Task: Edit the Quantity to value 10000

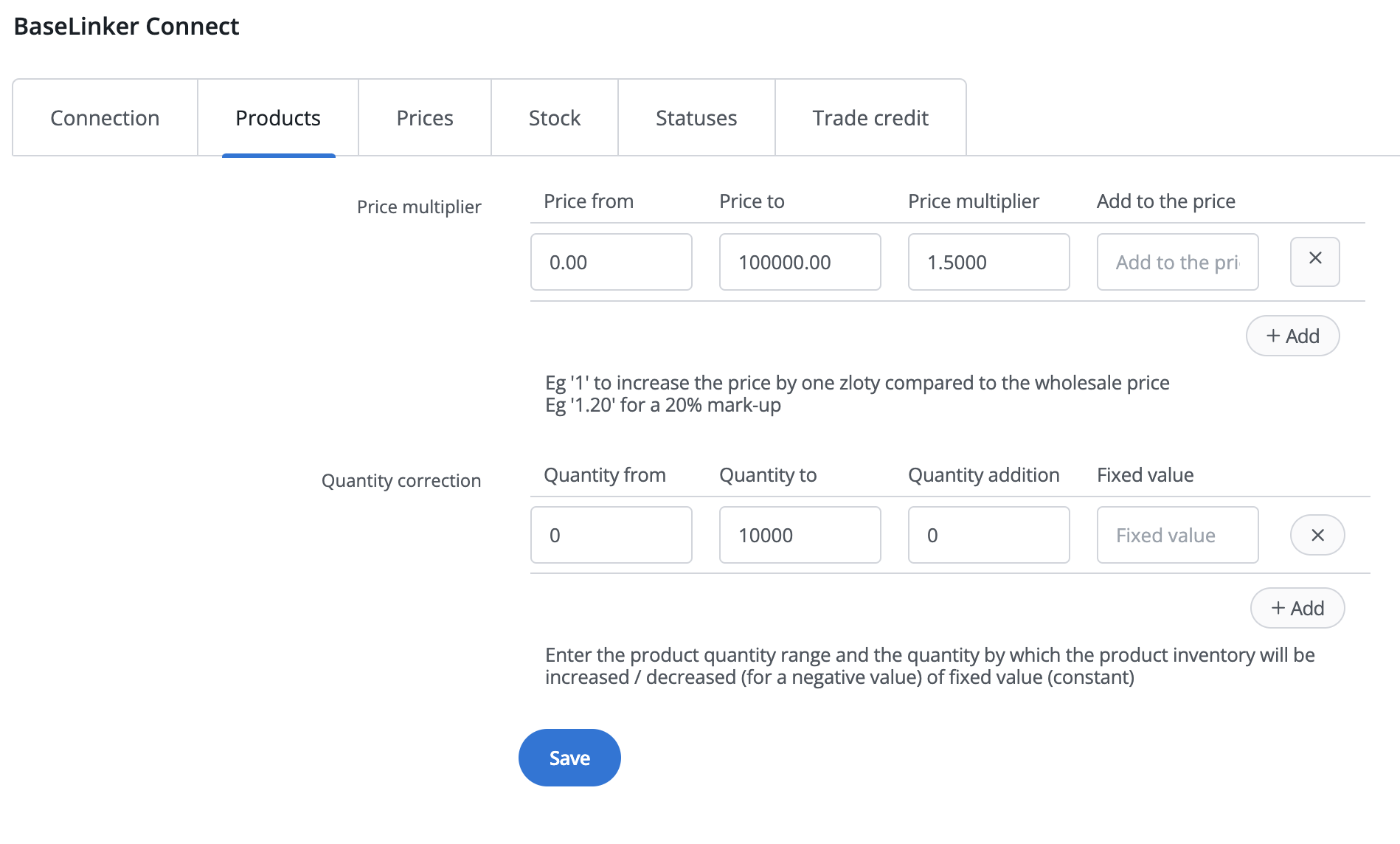Action: [800, 535]
